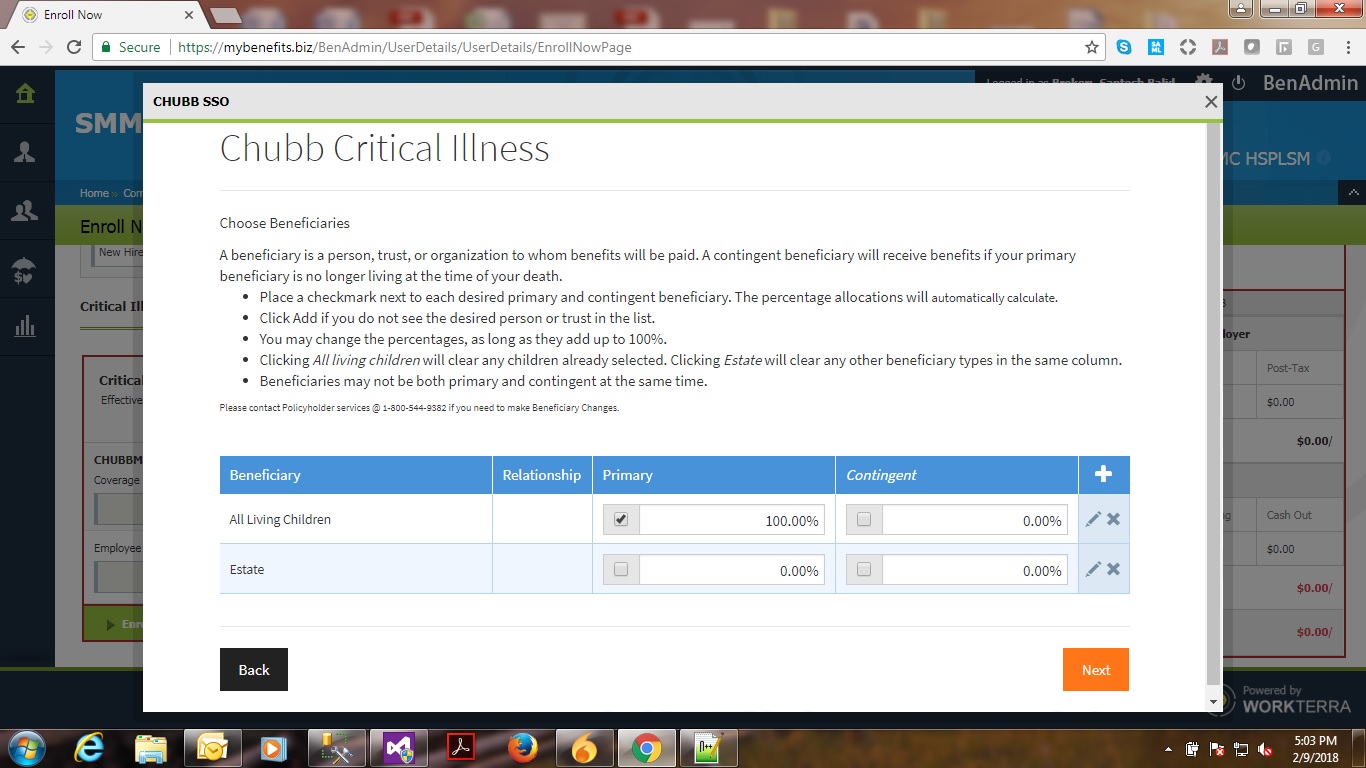Screen dimensions: 1366x768
Task: Click the Home breadcrumb link
Action: tap(94, 193)
